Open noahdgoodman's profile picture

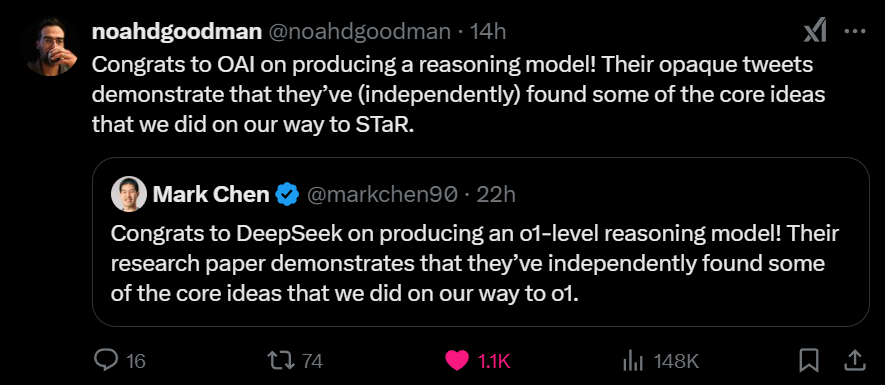50,46
